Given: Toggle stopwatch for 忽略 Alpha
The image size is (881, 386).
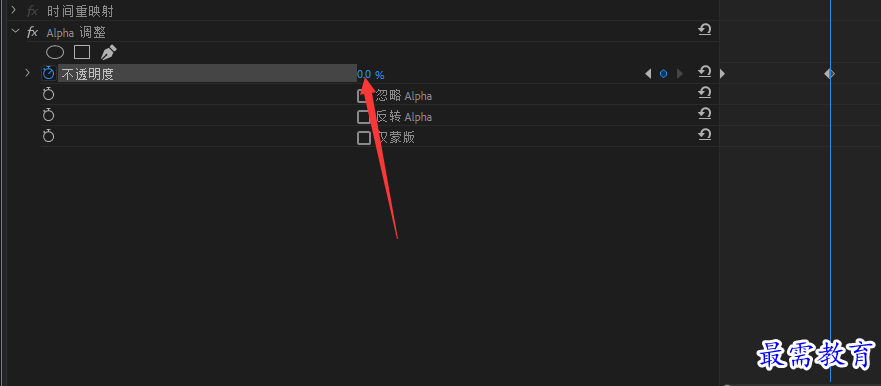Looking at the screenshot, I should [49, 94].
